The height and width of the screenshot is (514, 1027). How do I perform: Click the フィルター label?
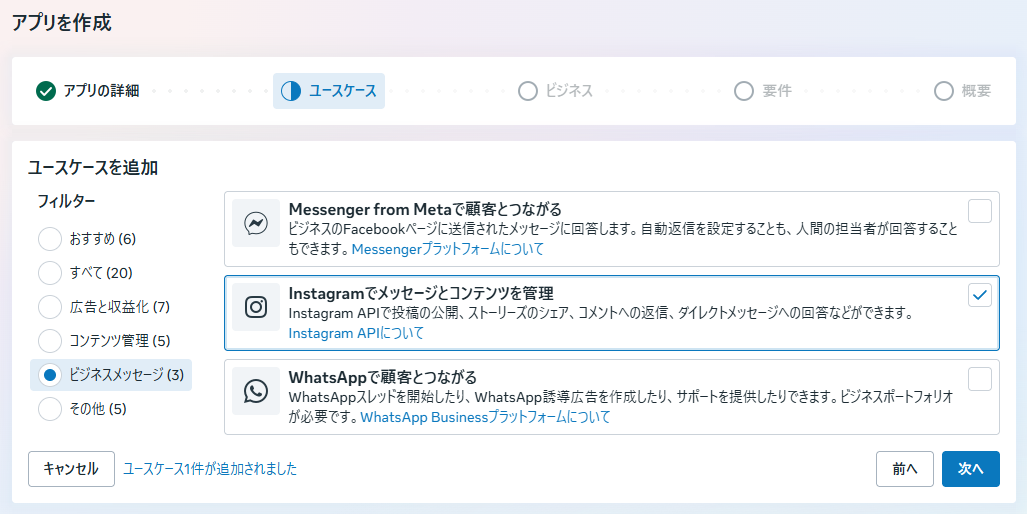(66, 202)
